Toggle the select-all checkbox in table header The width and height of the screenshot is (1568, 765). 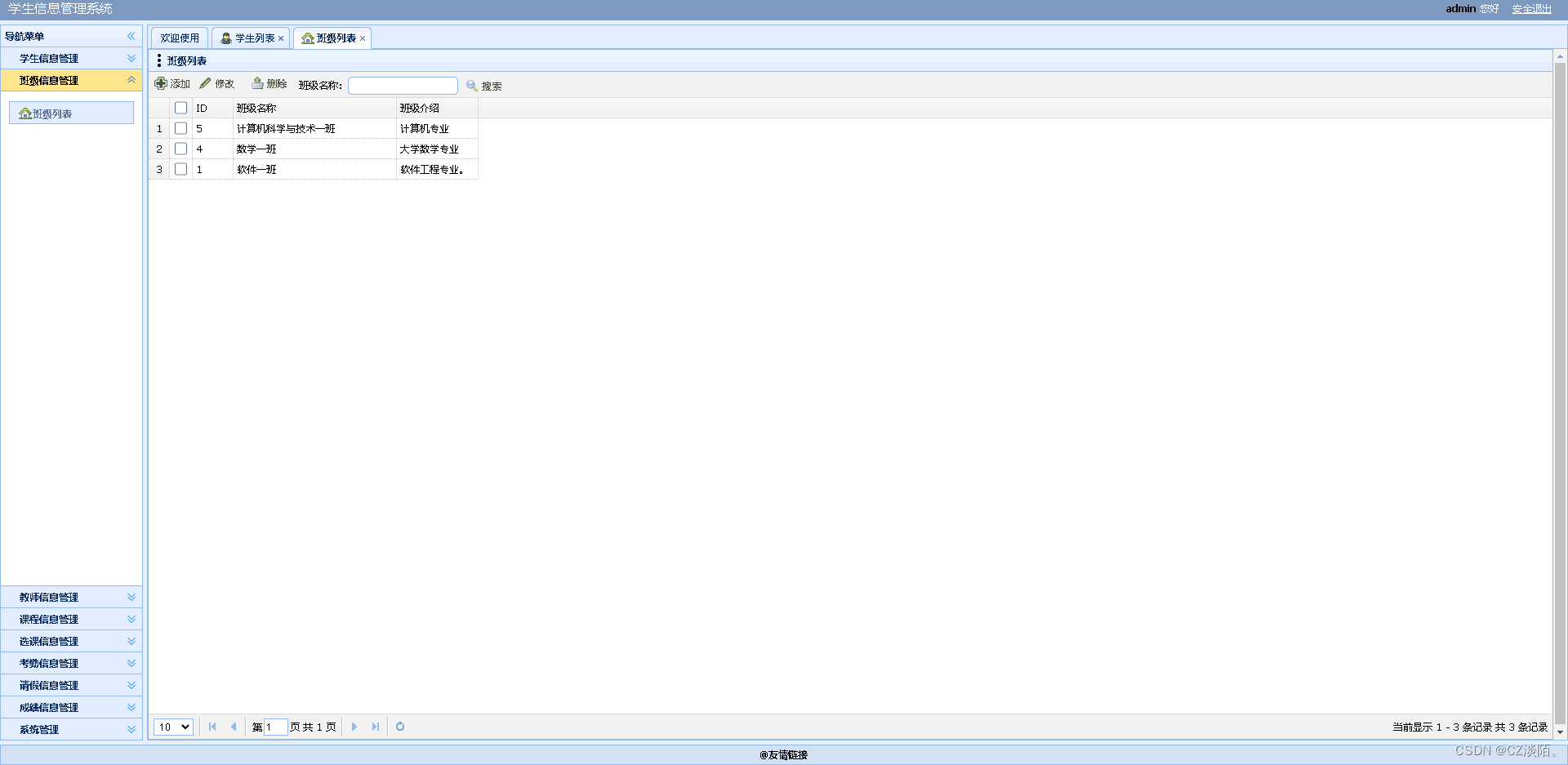coord(181,108)
